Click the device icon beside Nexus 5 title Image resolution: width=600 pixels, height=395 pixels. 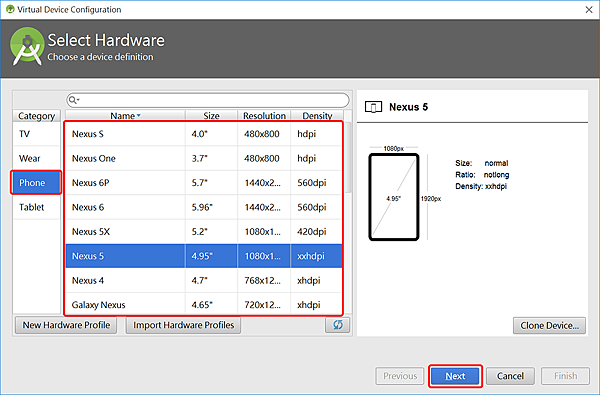click(x=373, y=107)
